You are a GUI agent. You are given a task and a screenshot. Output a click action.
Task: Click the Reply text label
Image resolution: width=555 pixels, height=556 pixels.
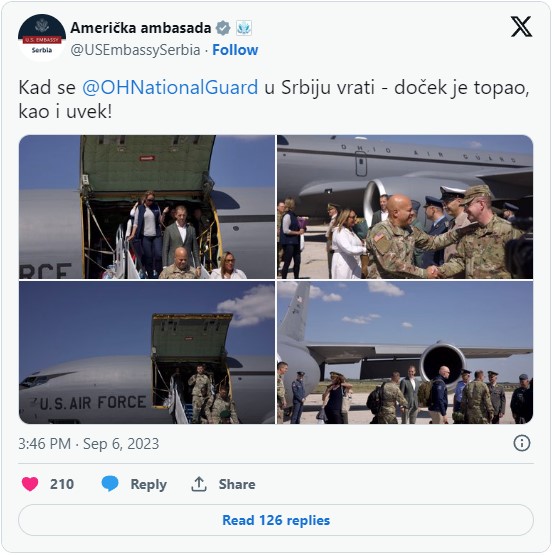tap(149, 485)
